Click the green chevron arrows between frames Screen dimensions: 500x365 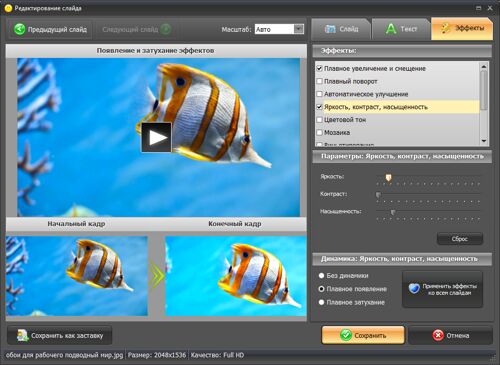coord(157,276)
